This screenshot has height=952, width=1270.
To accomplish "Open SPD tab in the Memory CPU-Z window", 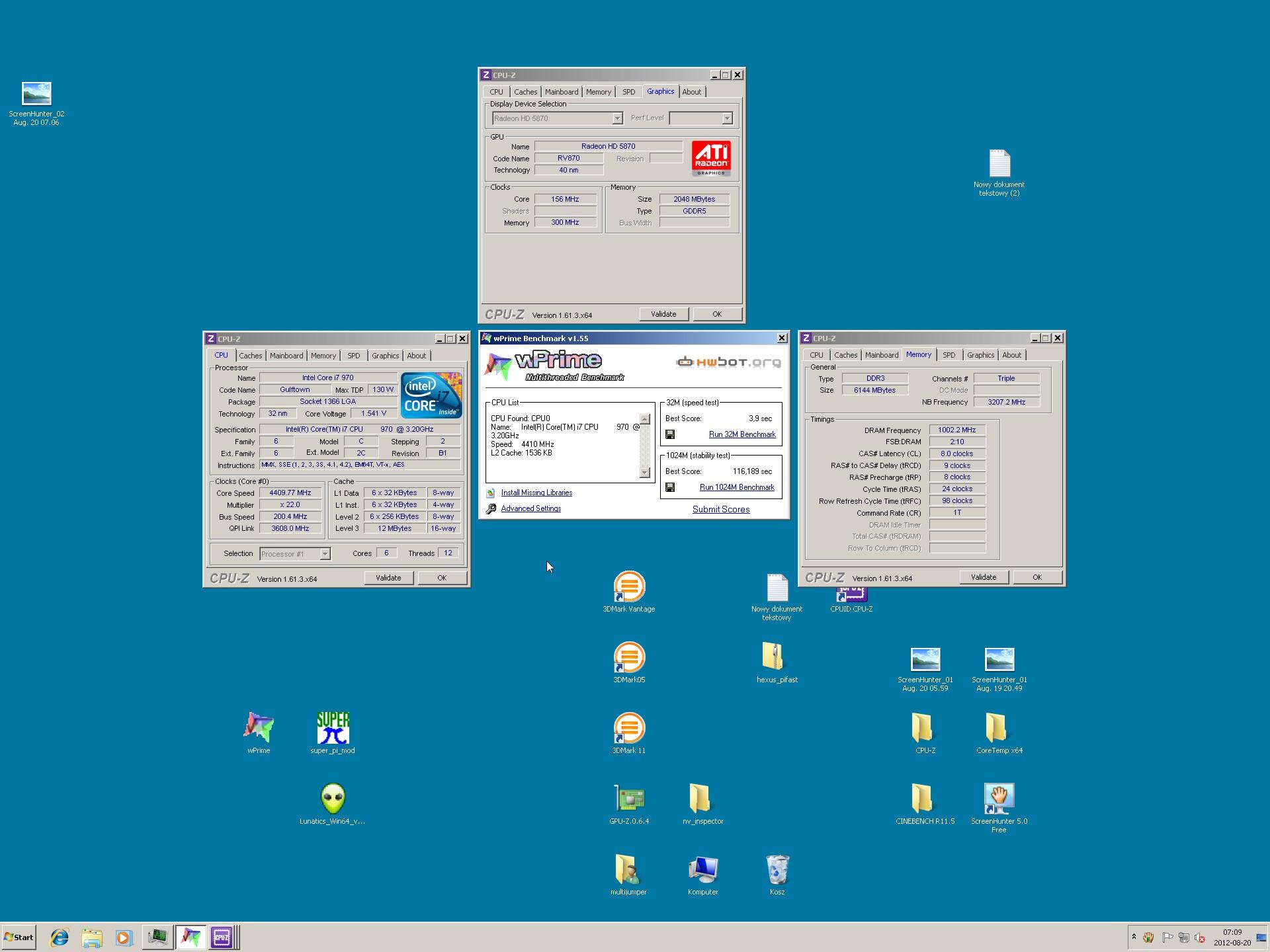I will (949, 355).
